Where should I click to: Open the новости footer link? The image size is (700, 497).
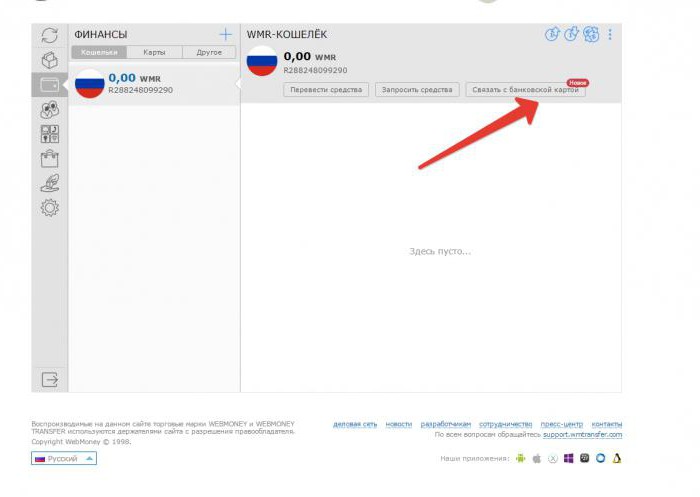click(x=399, y=424)
